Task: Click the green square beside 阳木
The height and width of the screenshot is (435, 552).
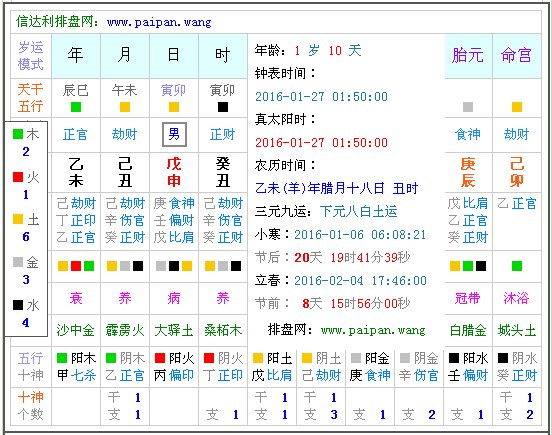Action: click(62, 358)
